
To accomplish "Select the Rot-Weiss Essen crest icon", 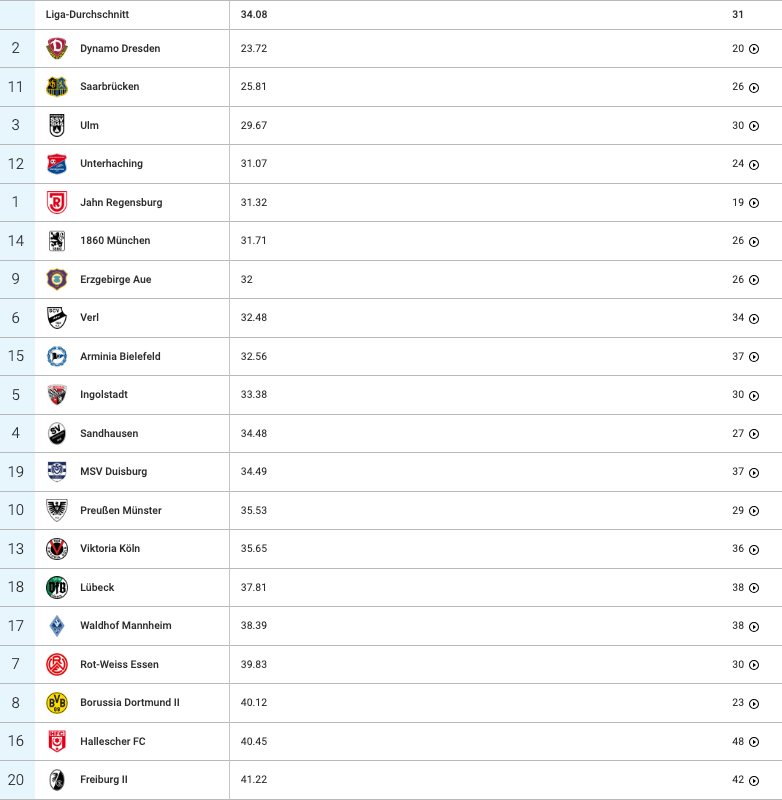I will click(57, 664).
